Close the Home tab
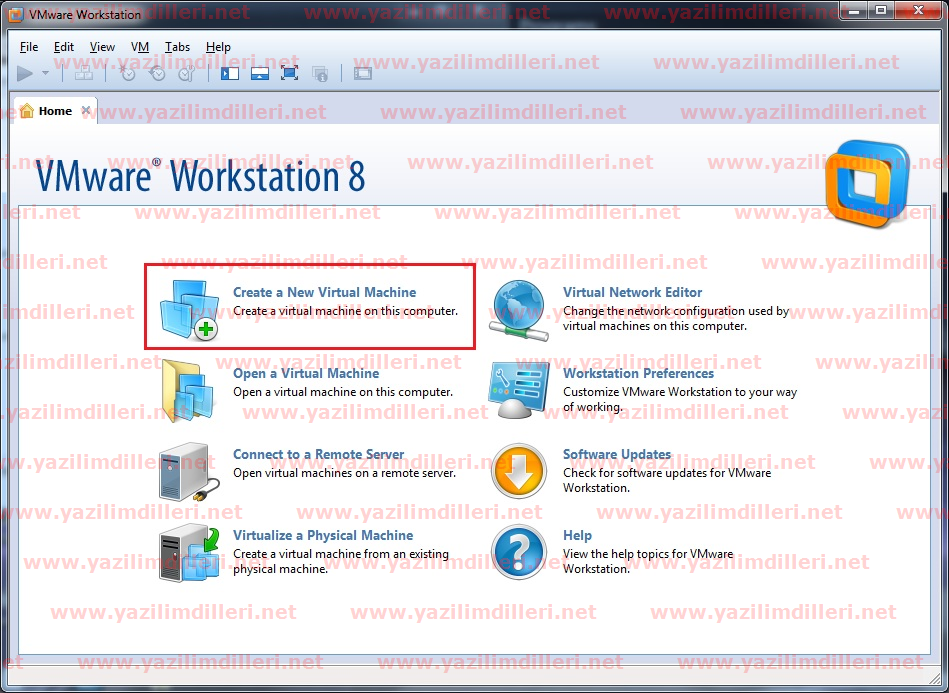Viewport: 949px width, 693px height. 86,111
